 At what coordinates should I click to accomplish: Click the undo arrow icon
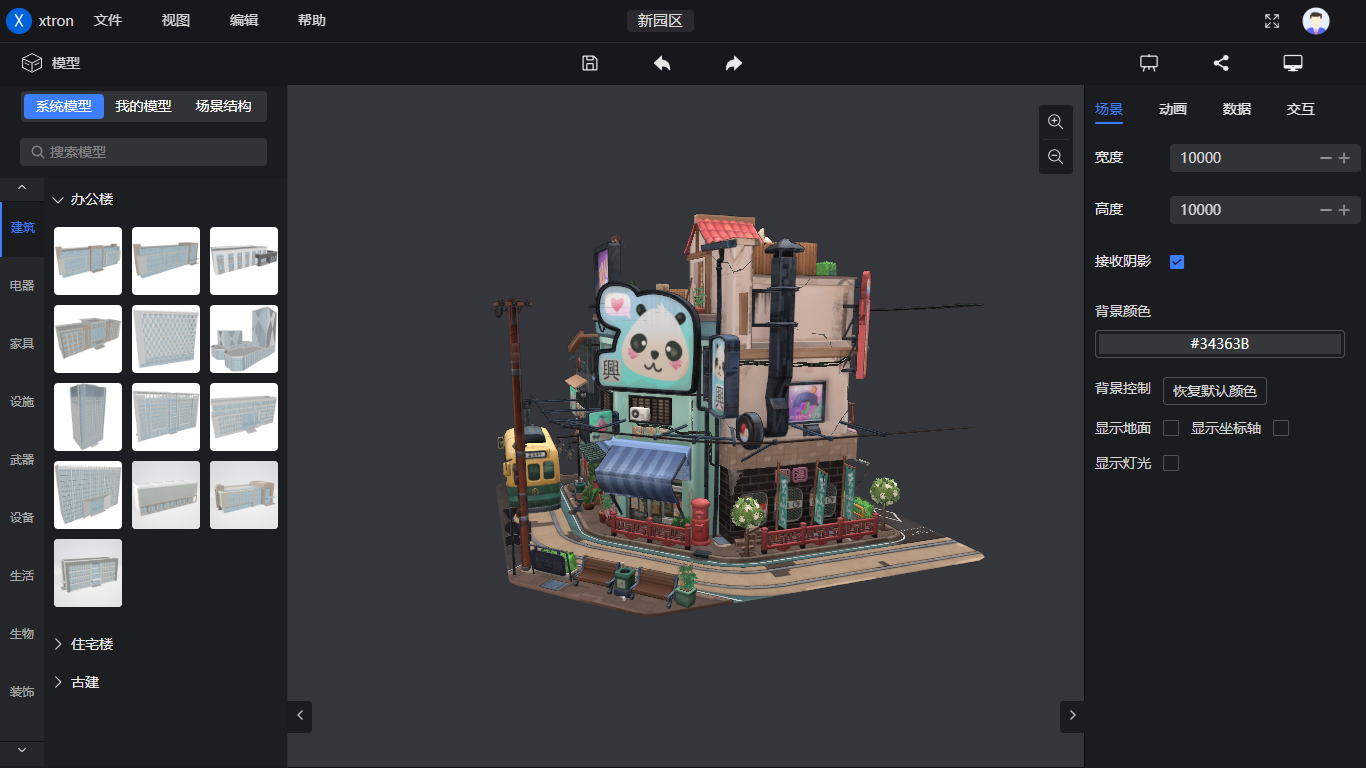[x=662, y=63]
